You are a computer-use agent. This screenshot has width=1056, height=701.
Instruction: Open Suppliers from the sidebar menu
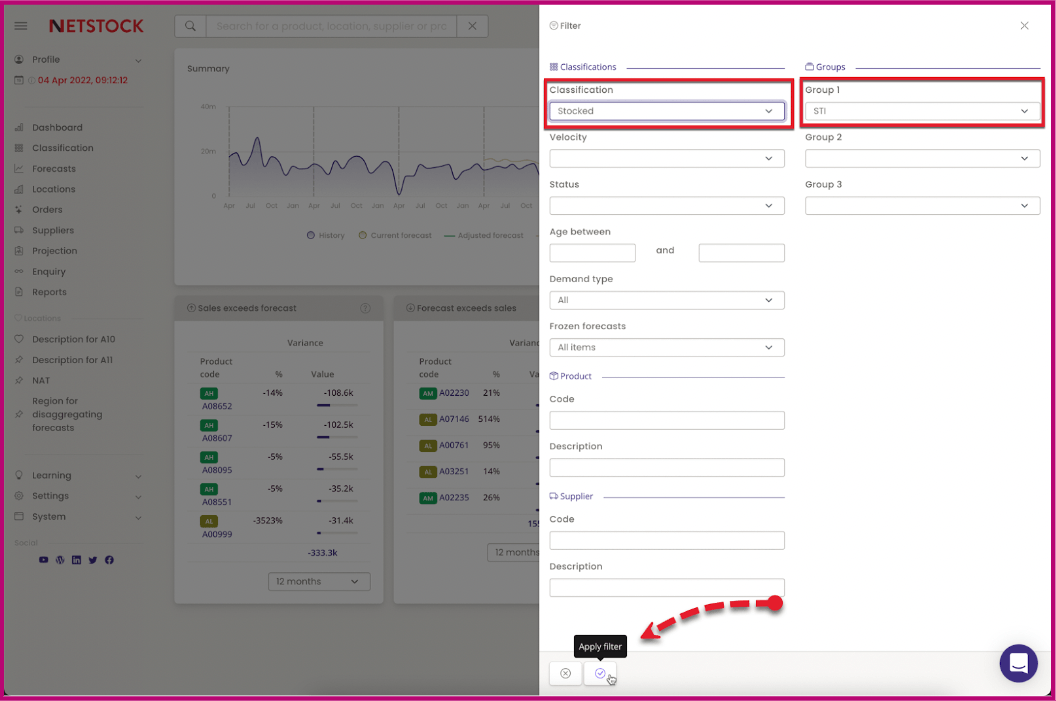(53, 231)
